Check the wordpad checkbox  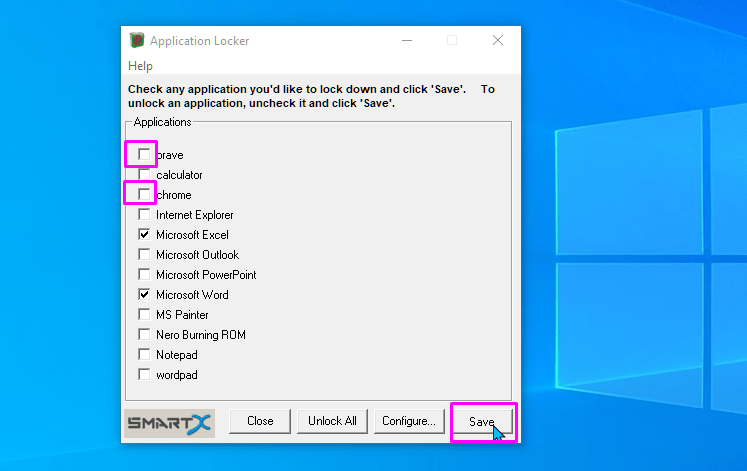click(144, 374)
